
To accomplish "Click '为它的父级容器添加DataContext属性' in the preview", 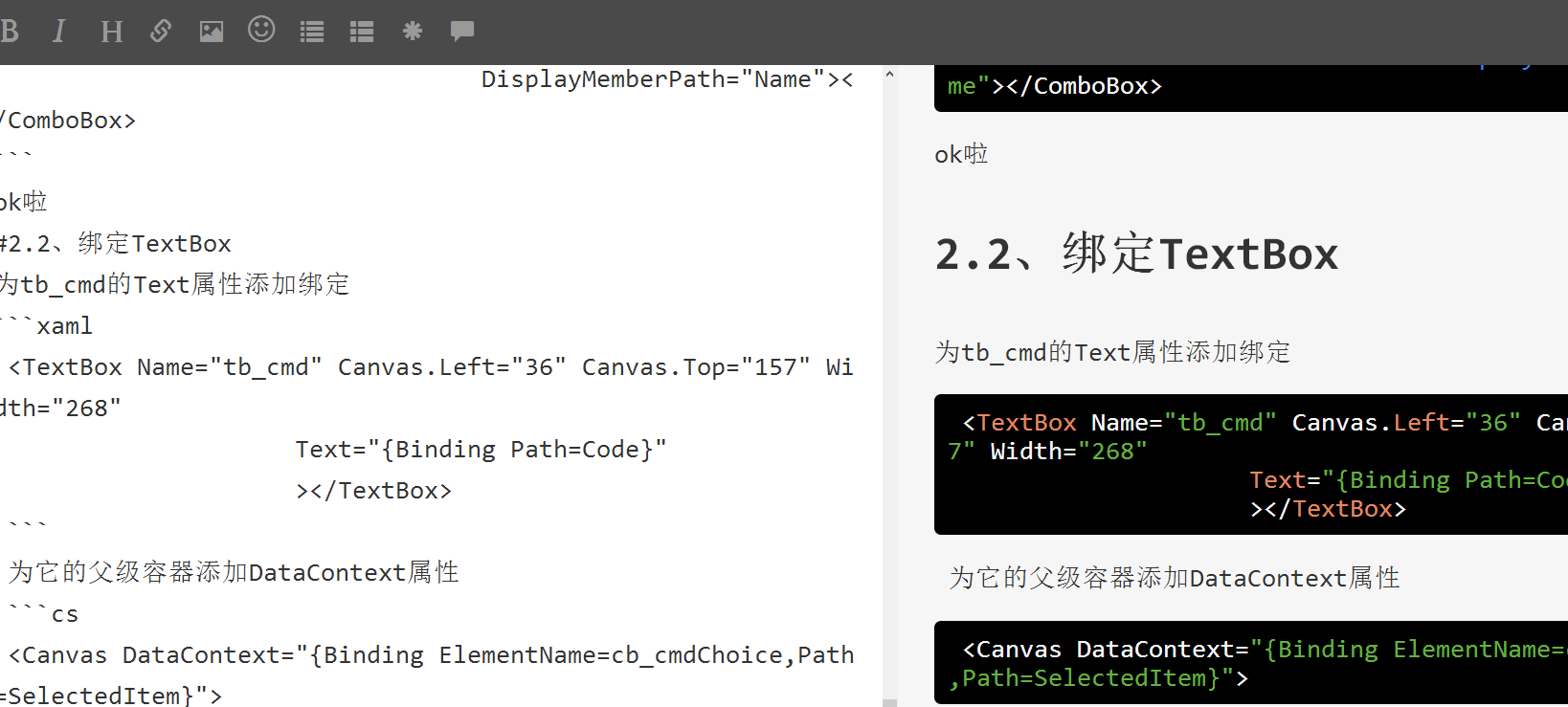I will [1175, 578].
